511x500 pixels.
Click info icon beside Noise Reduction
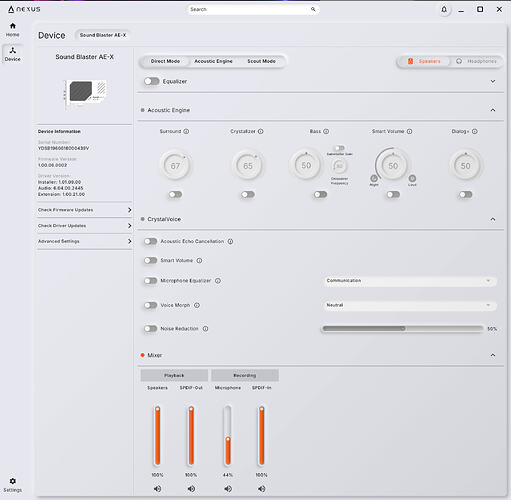(206, 329)
